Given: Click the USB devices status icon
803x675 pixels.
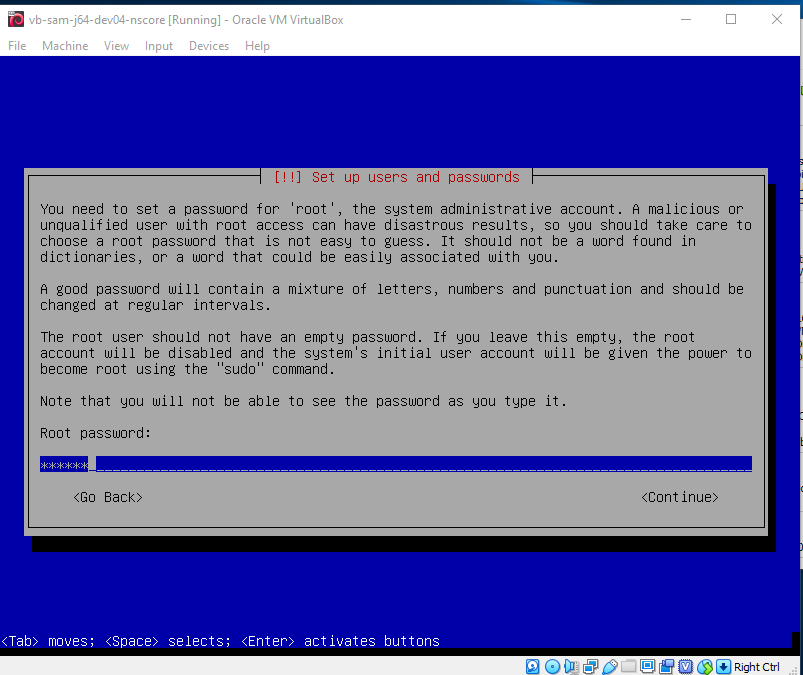Looking at the screenshot, I should 610,666.
